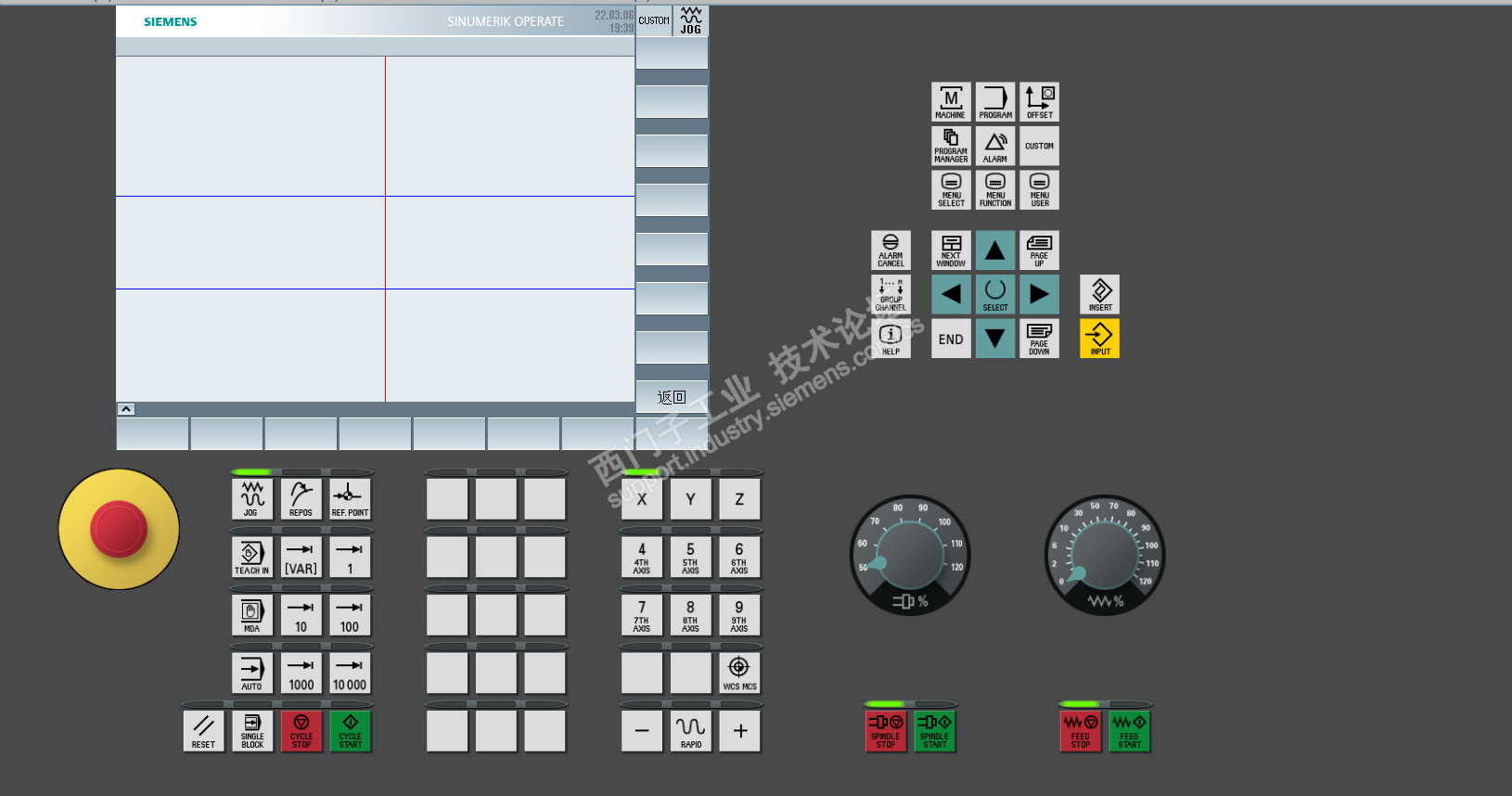Open HELP with the info key
The image size is (1512, 796).
click(x=891, y=339)
